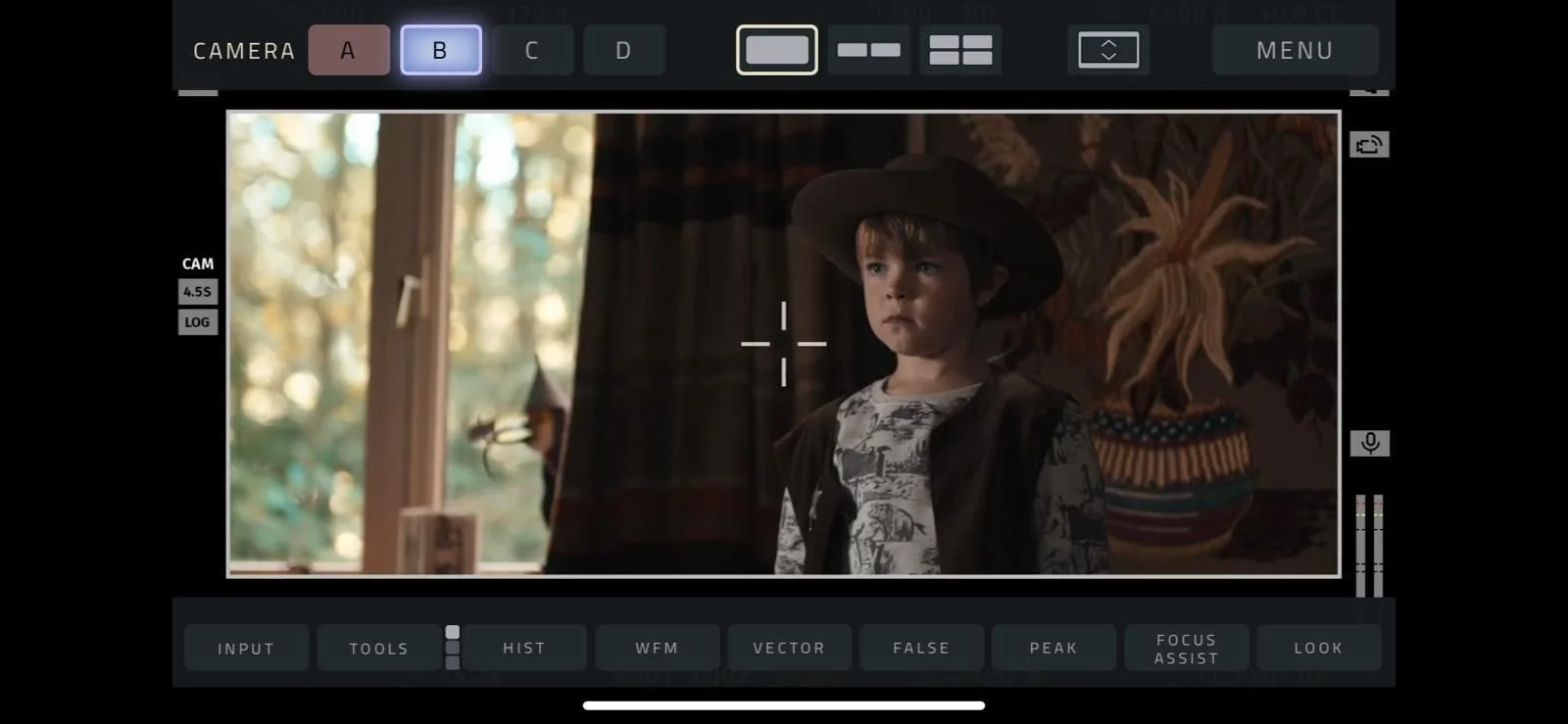Tap the LOG status badge
The image size is (1568, 724).
coord(197,321)
